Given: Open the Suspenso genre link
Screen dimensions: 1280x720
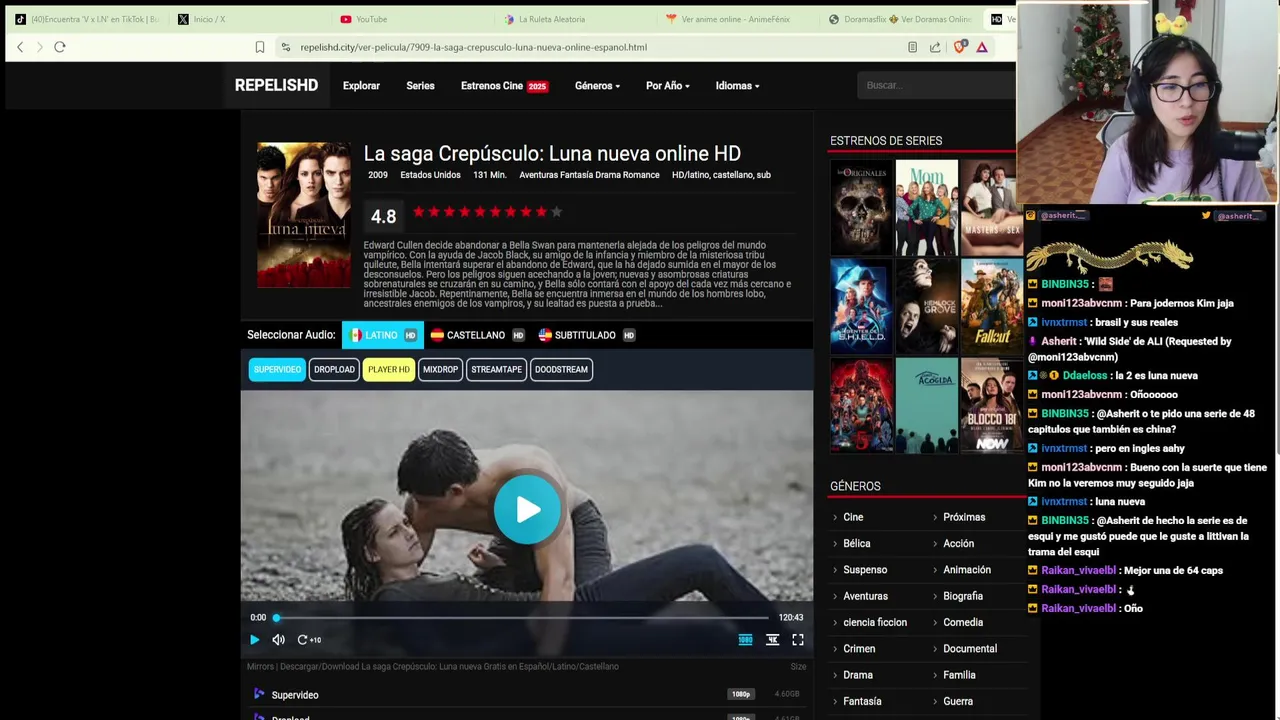Looking at the screenshot, I should point(865,570).
